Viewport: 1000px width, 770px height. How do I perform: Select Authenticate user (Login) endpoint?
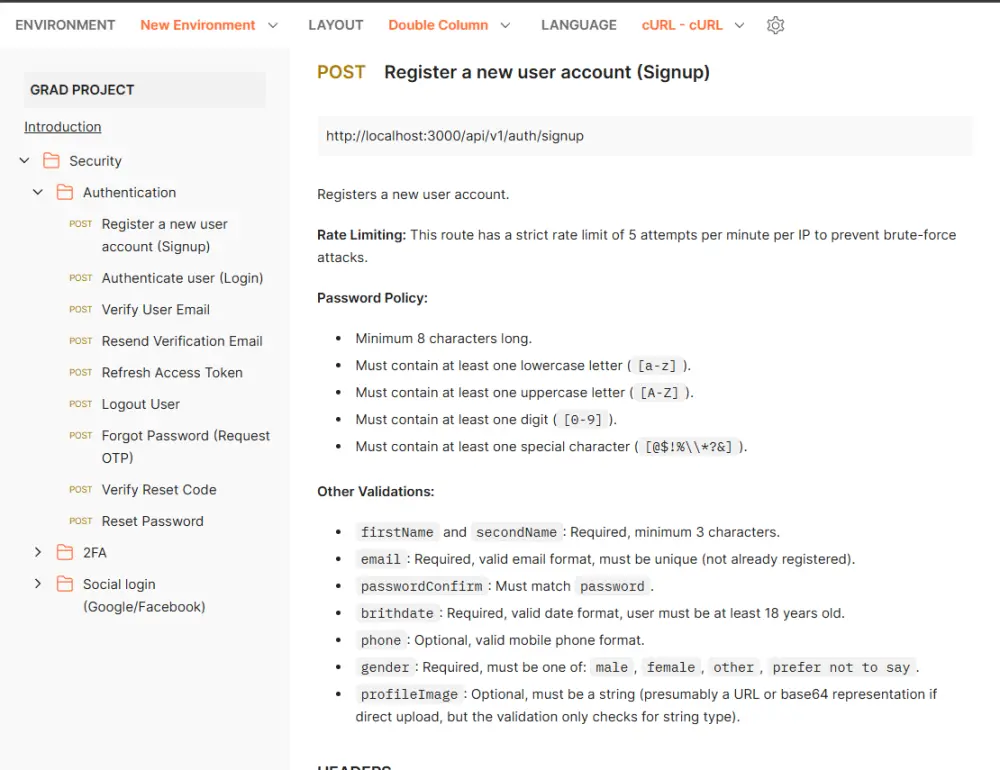(182, 278)
